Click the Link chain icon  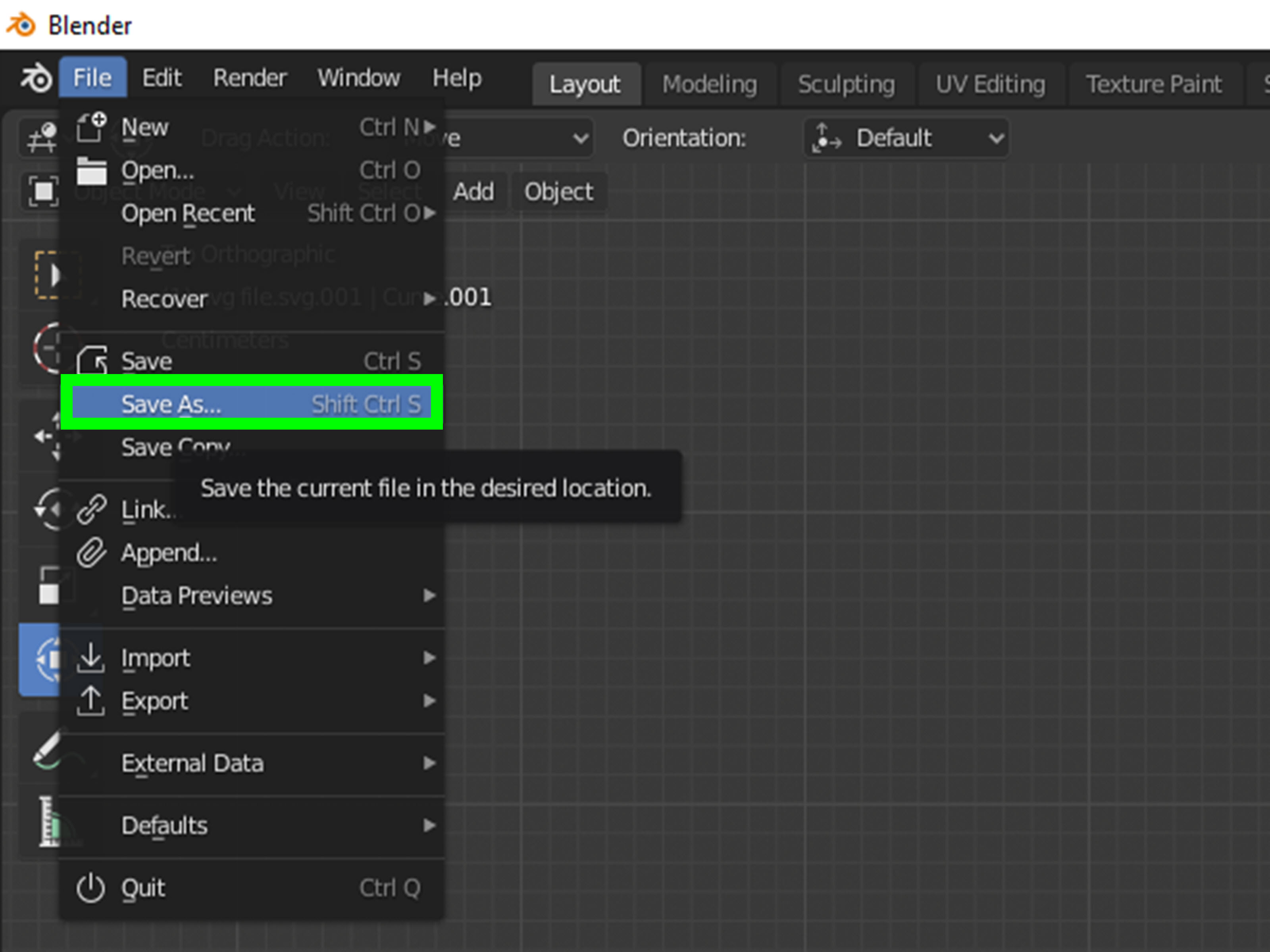(92, 510)
